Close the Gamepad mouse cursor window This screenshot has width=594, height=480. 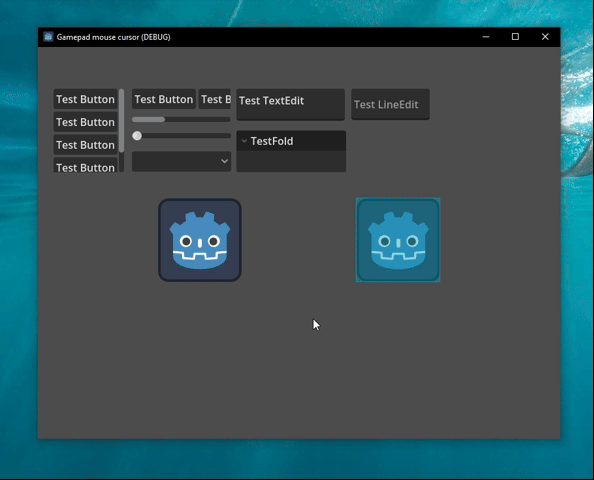[545, 37]
